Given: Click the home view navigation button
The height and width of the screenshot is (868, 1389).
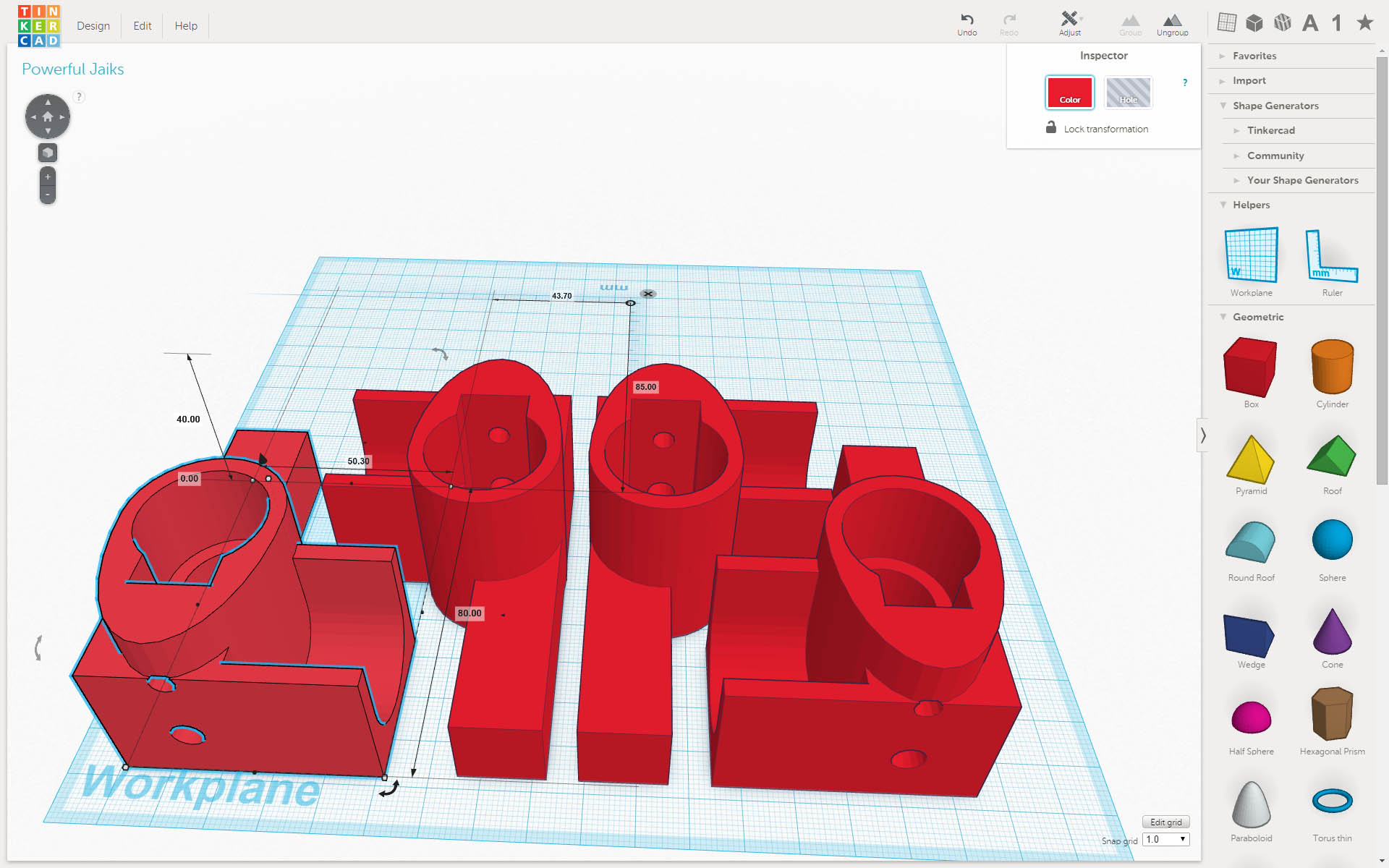Looking at the screenshot, I should click(x=48, y=116).
